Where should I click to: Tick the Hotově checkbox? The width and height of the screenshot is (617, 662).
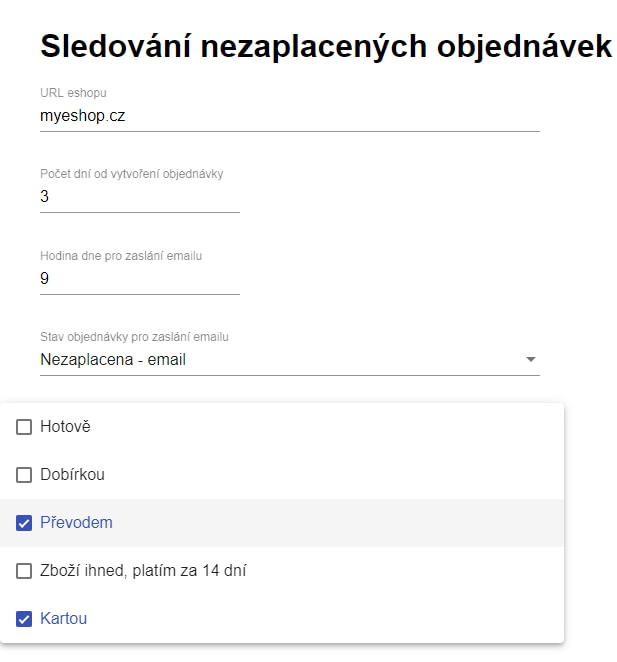coord(24,427)
